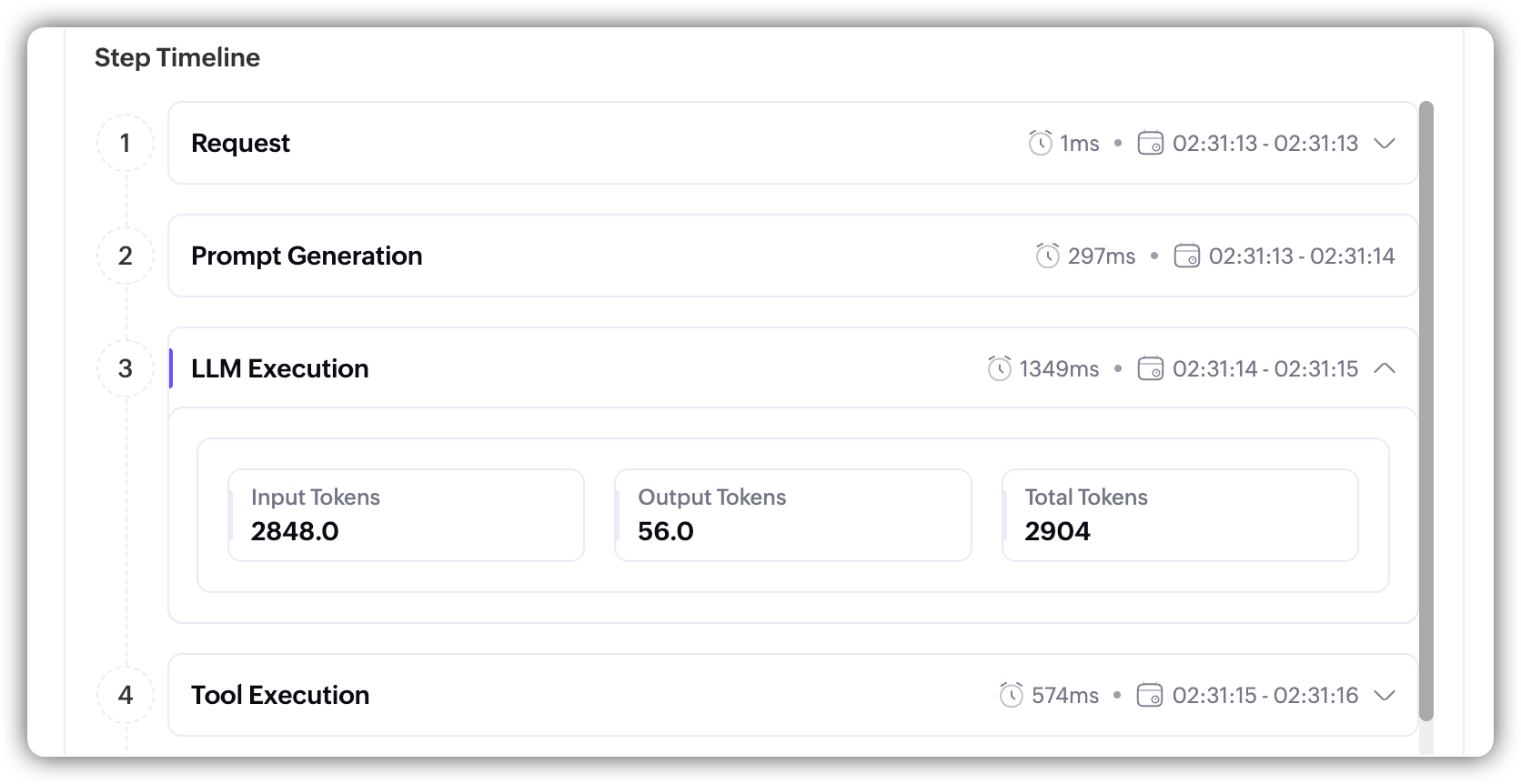Click the clock icon beside 297ms
The height and width of the screenshot is (784, 1521).
1048,256
